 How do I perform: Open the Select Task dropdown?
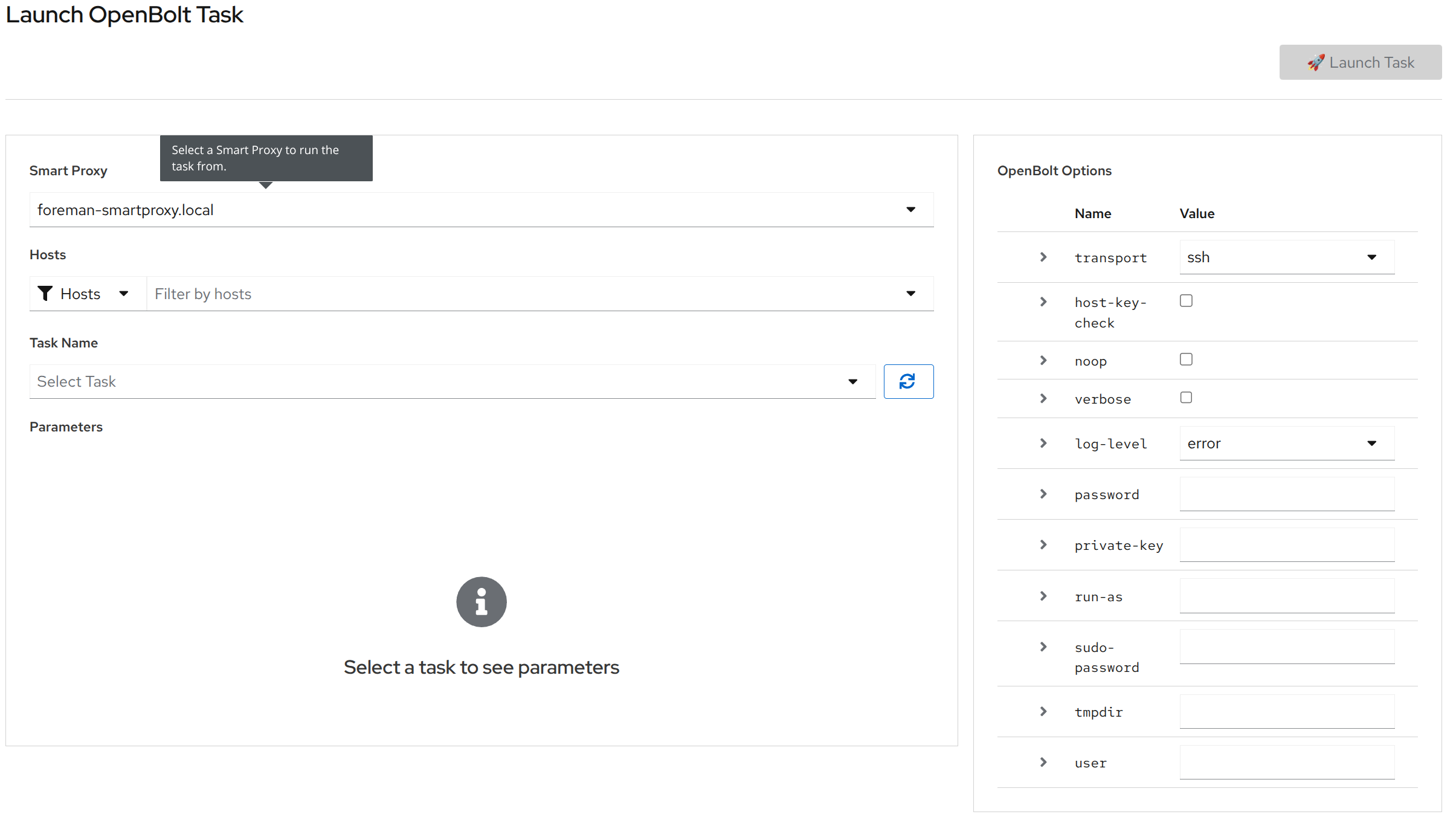point(452,381)
